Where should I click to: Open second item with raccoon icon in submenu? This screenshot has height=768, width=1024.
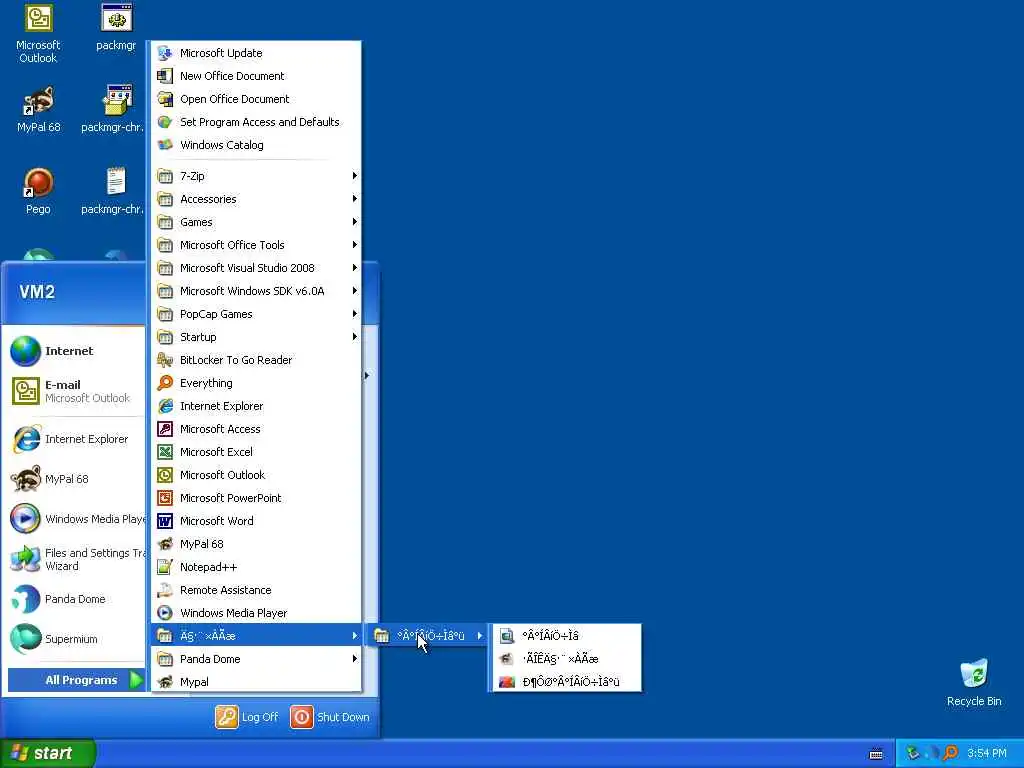coord(566,658)
